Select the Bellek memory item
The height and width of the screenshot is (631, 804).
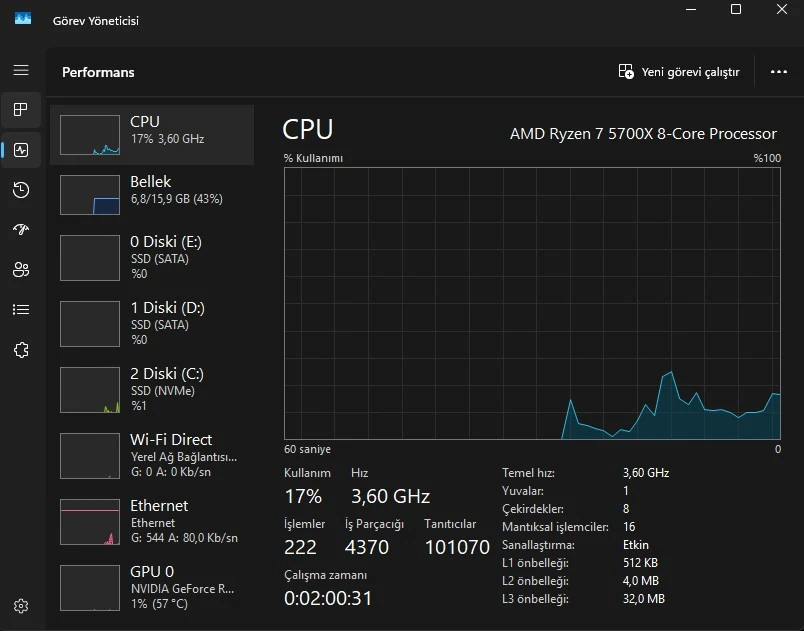152,195
